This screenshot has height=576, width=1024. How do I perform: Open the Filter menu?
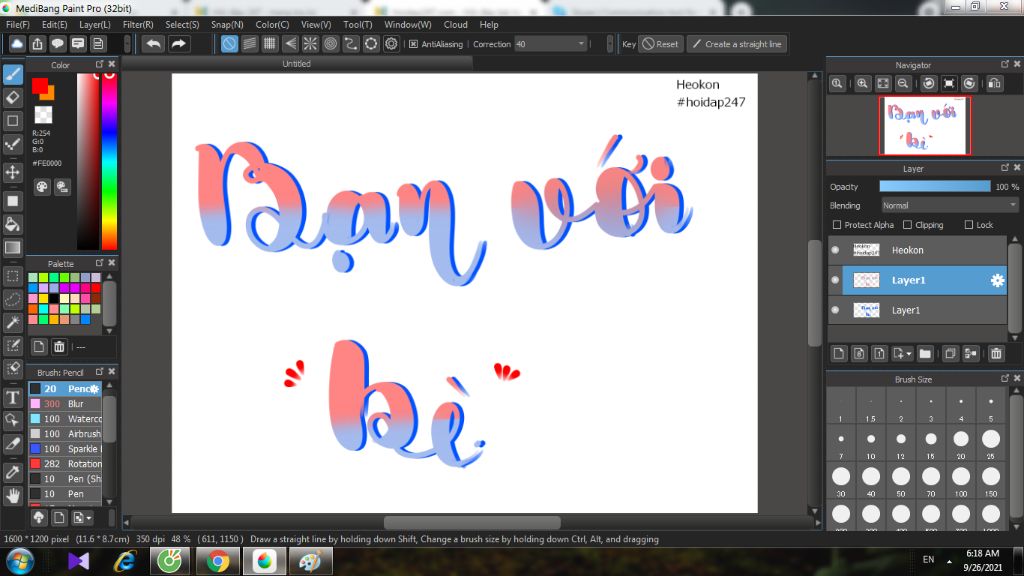click(x=138, y=24)
